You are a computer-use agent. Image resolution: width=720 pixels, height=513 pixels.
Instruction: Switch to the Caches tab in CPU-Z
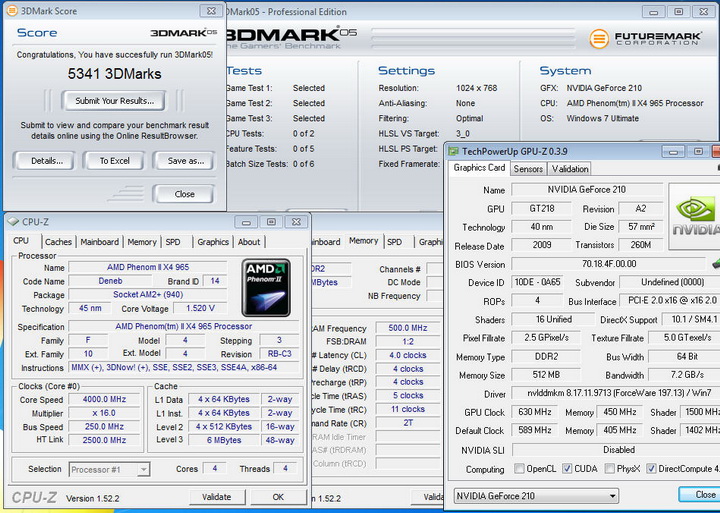click(x=58, y=242)
